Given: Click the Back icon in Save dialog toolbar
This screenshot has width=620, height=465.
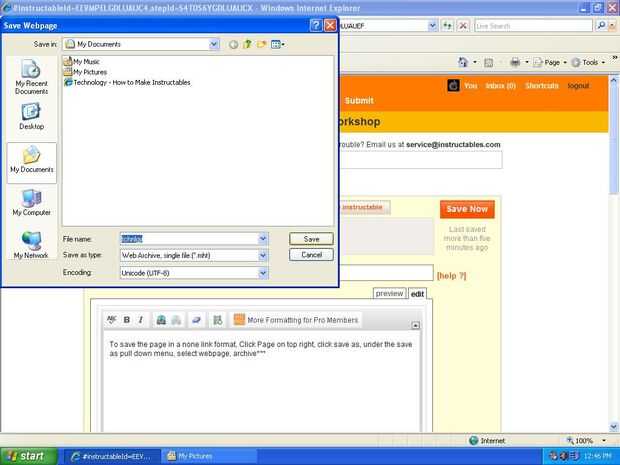Looking at the screenshot, I should click(233, 44).
